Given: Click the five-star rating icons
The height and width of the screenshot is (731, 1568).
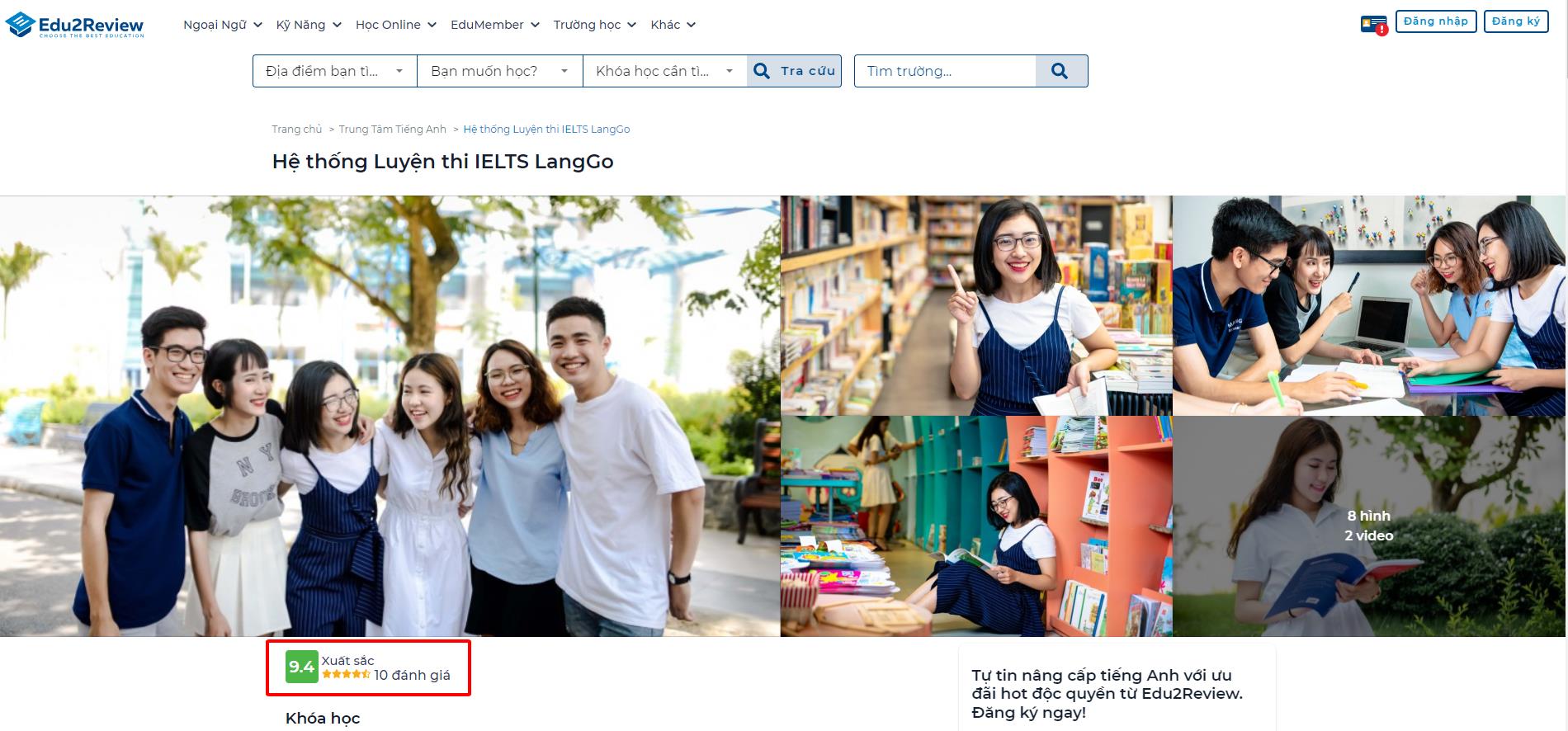Looking at the screenshot, I should (346, 674).
